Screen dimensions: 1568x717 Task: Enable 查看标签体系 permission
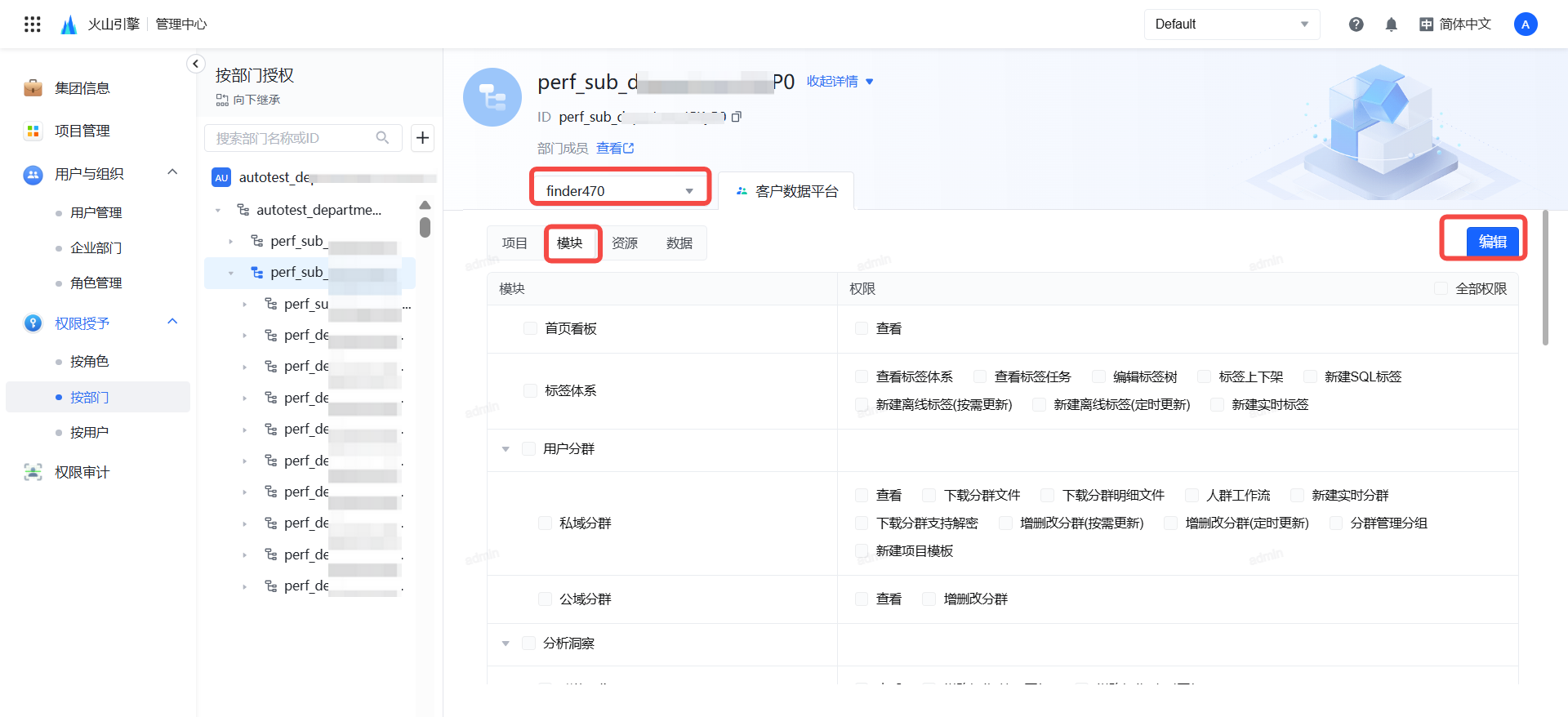point(862,376)
